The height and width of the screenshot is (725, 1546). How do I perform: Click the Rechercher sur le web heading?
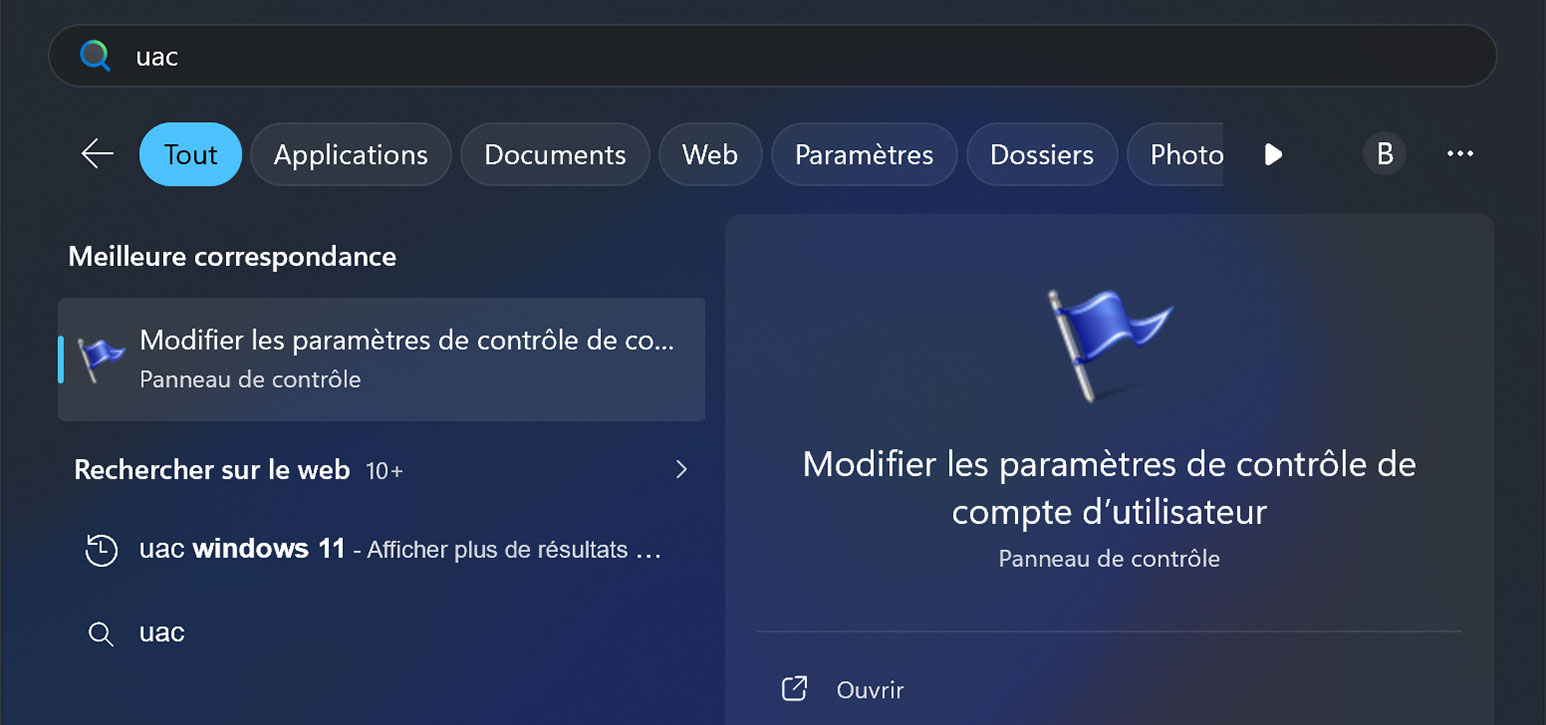[212, 469]
